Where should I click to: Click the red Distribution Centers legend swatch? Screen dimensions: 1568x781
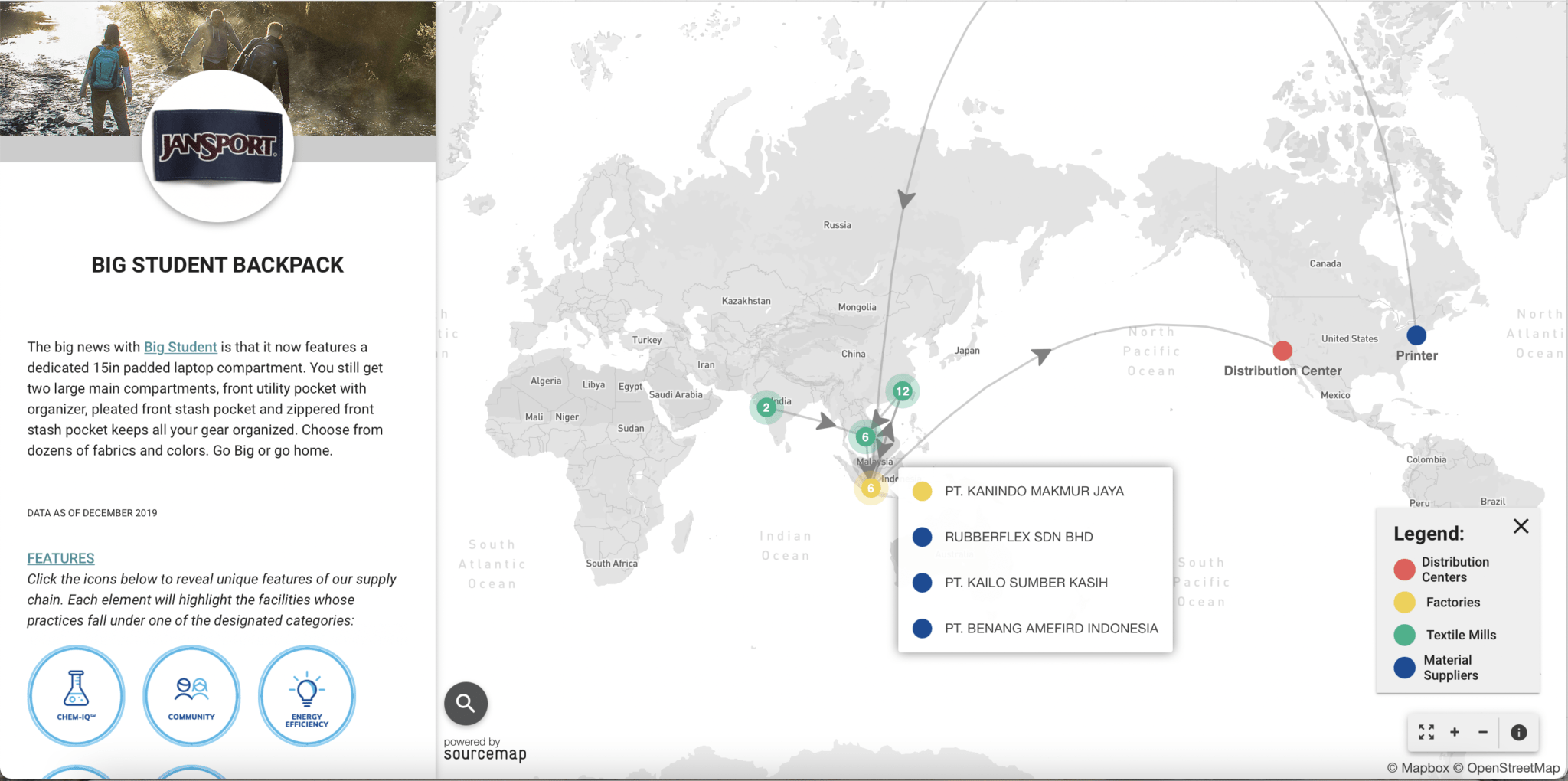tap(1404, 569)
